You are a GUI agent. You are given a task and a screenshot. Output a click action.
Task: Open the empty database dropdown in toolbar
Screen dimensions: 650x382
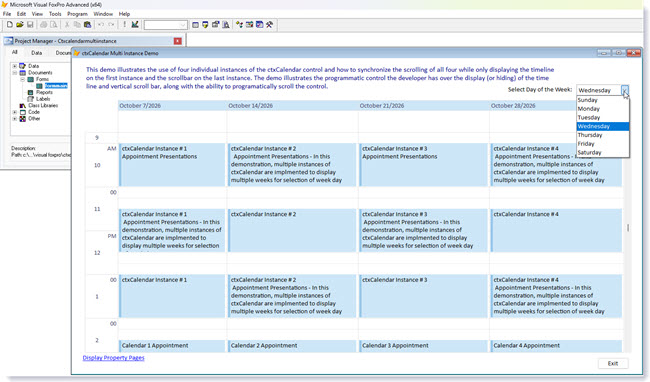(165, 25)
